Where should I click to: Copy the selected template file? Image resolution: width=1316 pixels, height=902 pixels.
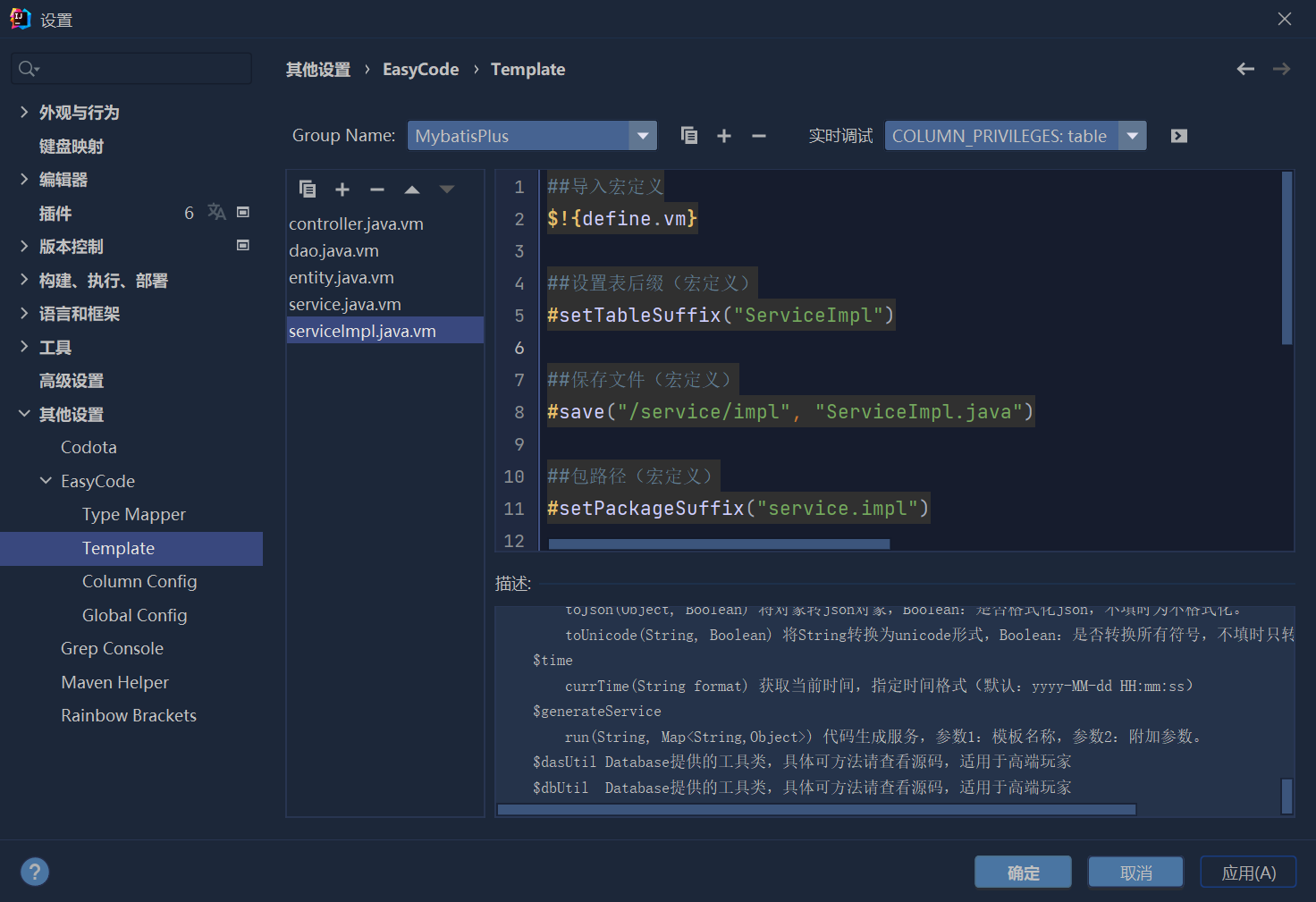(x=308, y=189)
